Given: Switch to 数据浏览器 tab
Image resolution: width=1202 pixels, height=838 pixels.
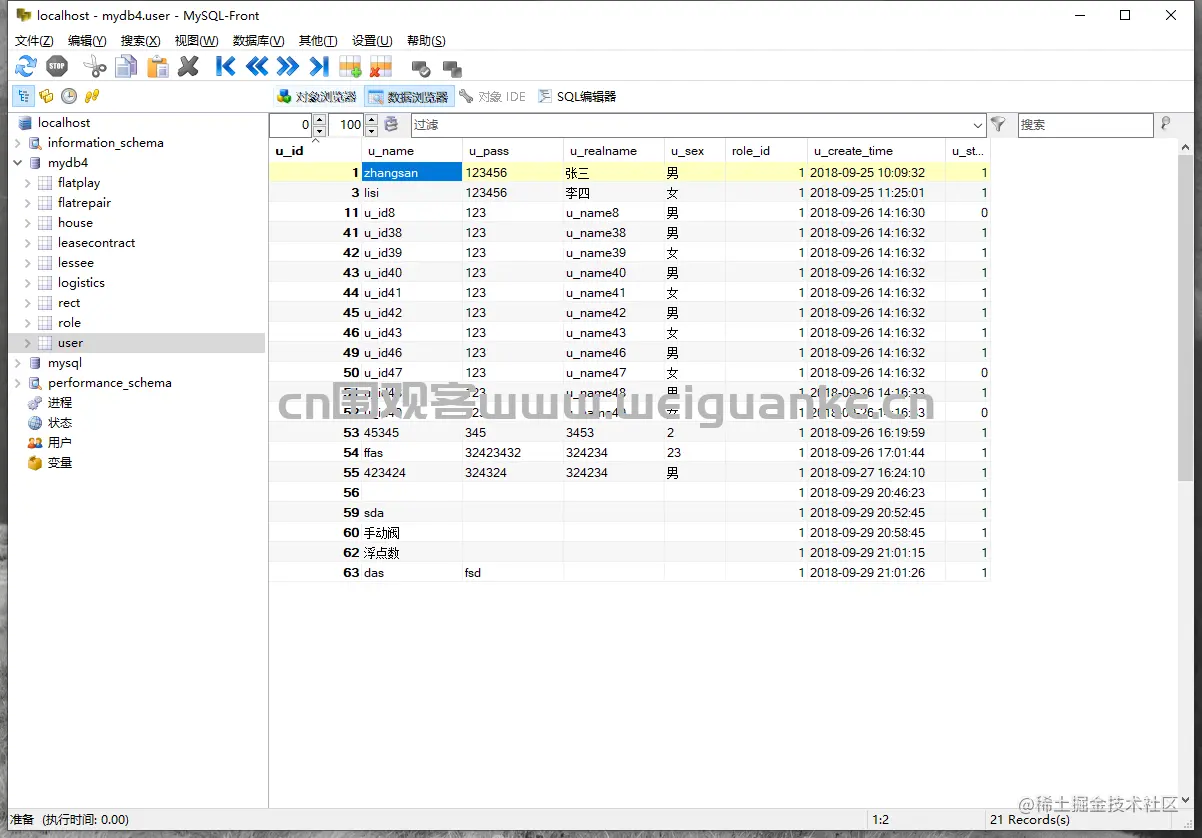Looking at the screenshot, I should (409, 96).
